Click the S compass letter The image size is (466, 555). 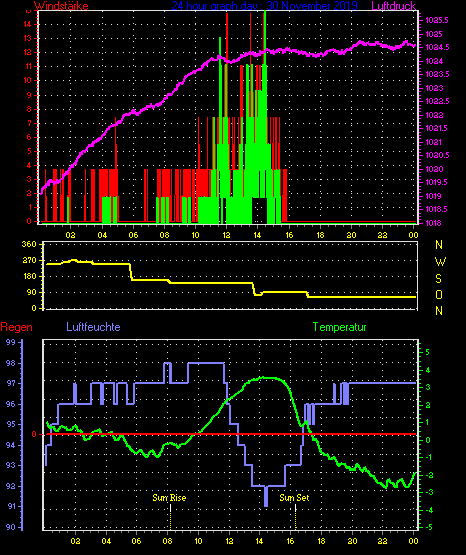click(438, 279)
